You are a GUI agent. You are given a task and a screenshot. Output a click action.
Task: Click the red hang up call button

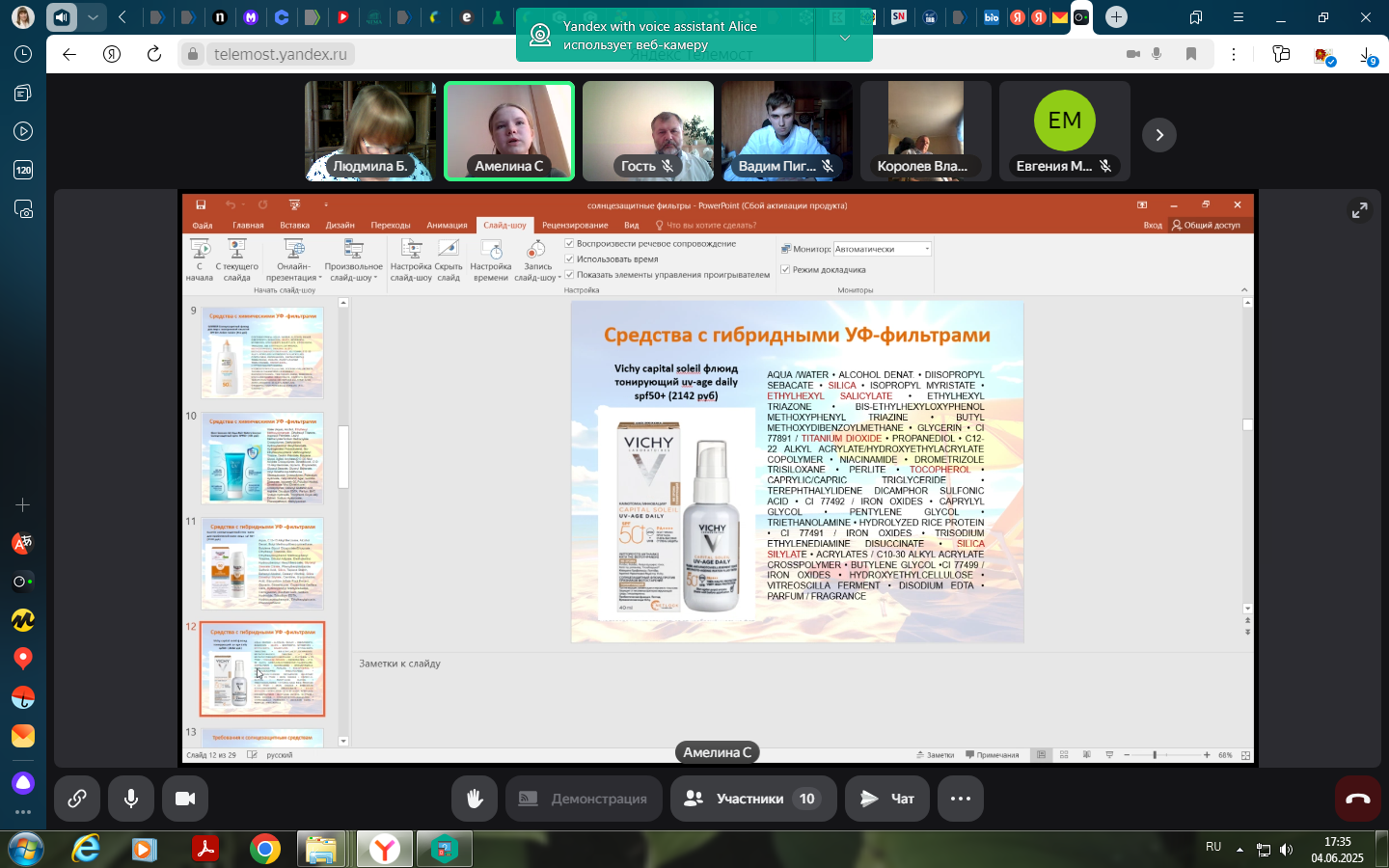1358,799
